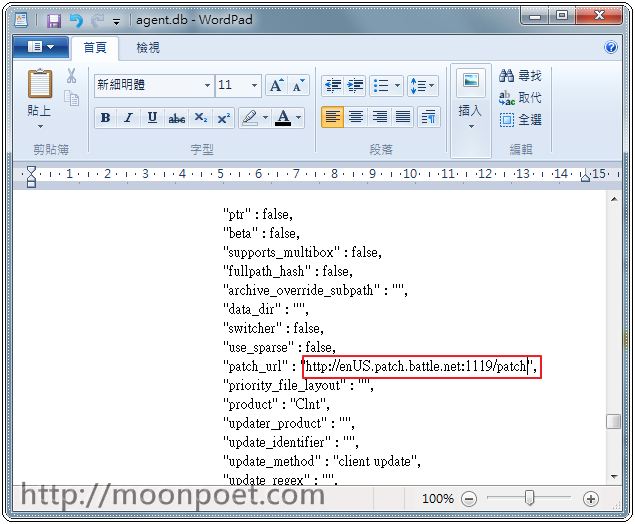Open the font size dropdown
635x524 pixels.
coord(254,86)
